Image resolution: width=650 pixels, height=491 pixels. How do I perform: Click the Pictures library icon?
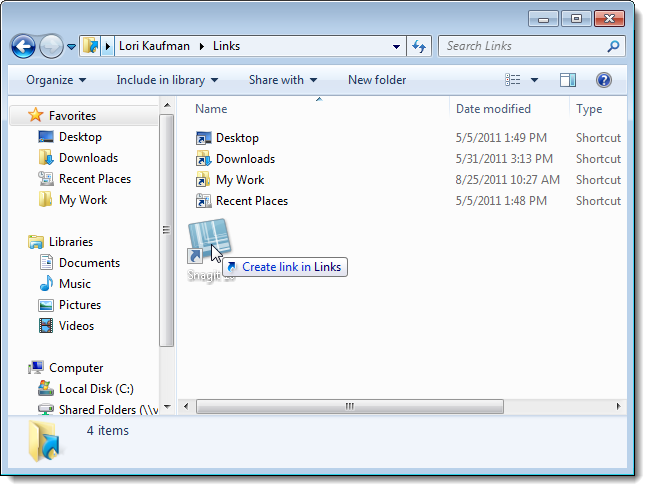tap(46, 305)
